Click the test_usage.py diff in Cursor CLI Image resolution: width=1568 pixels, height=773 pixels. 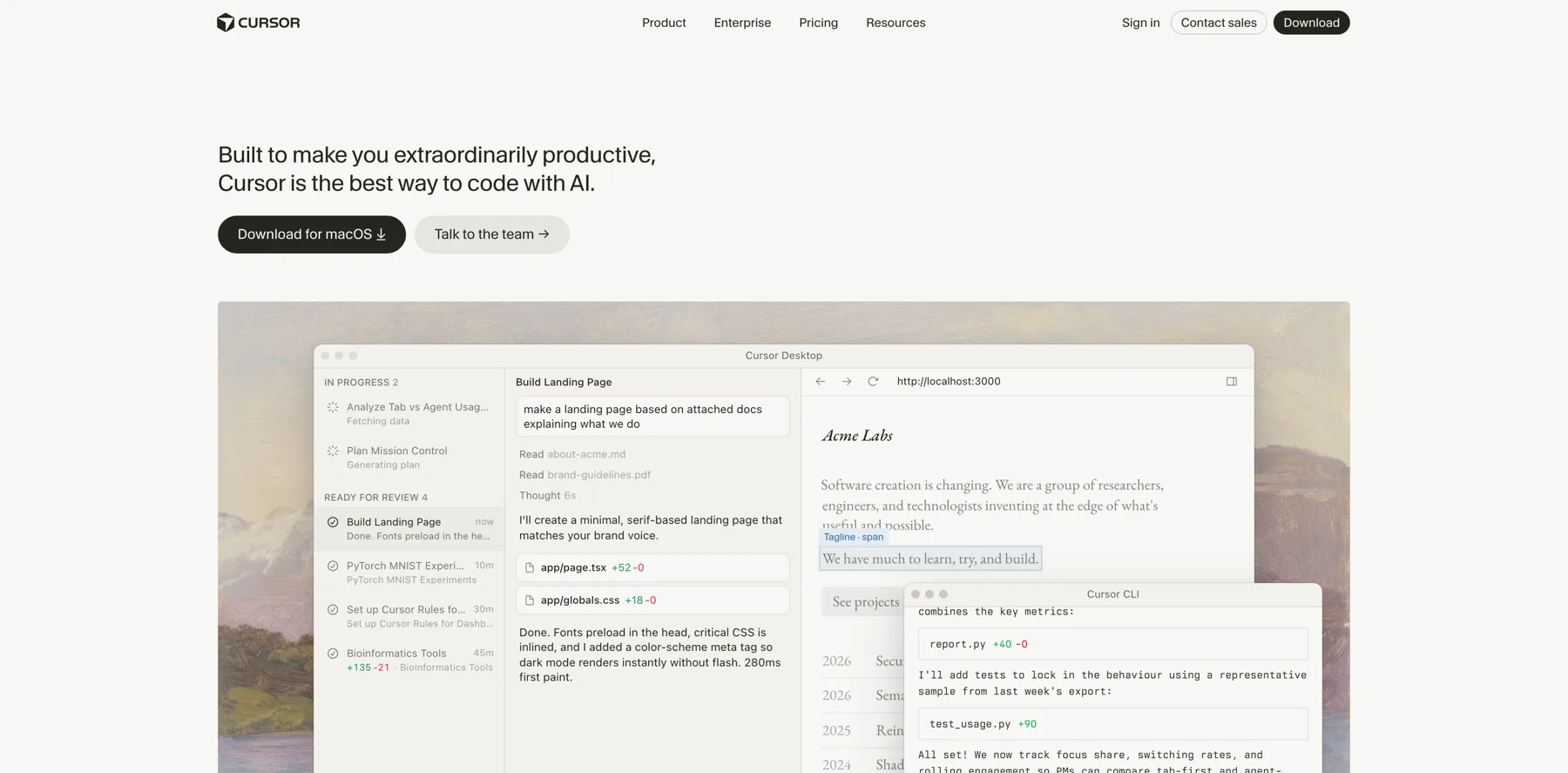click(x=1112, y=724)
